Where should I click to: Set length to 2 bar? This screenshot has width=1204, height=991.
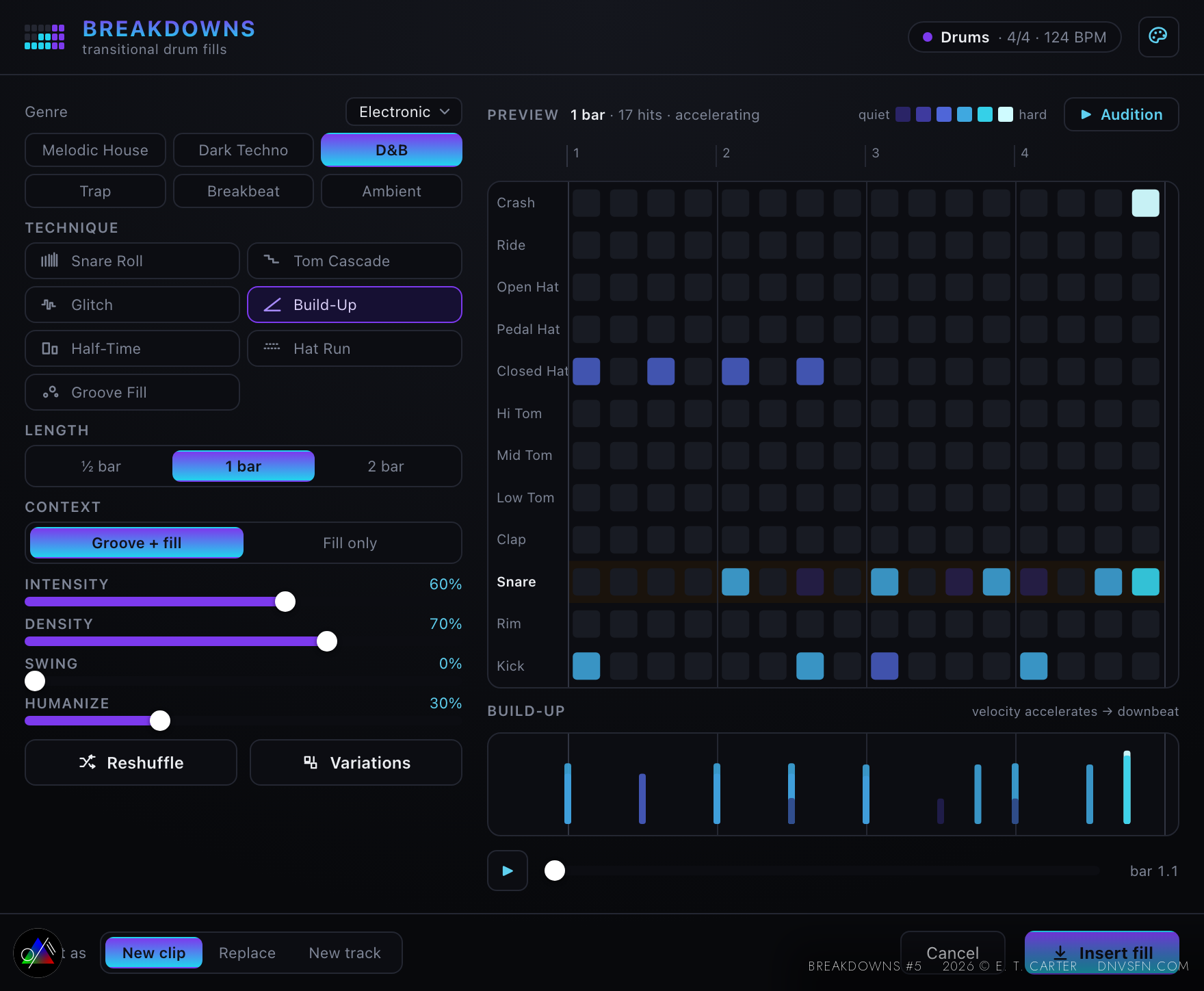(x=386, y=466)
